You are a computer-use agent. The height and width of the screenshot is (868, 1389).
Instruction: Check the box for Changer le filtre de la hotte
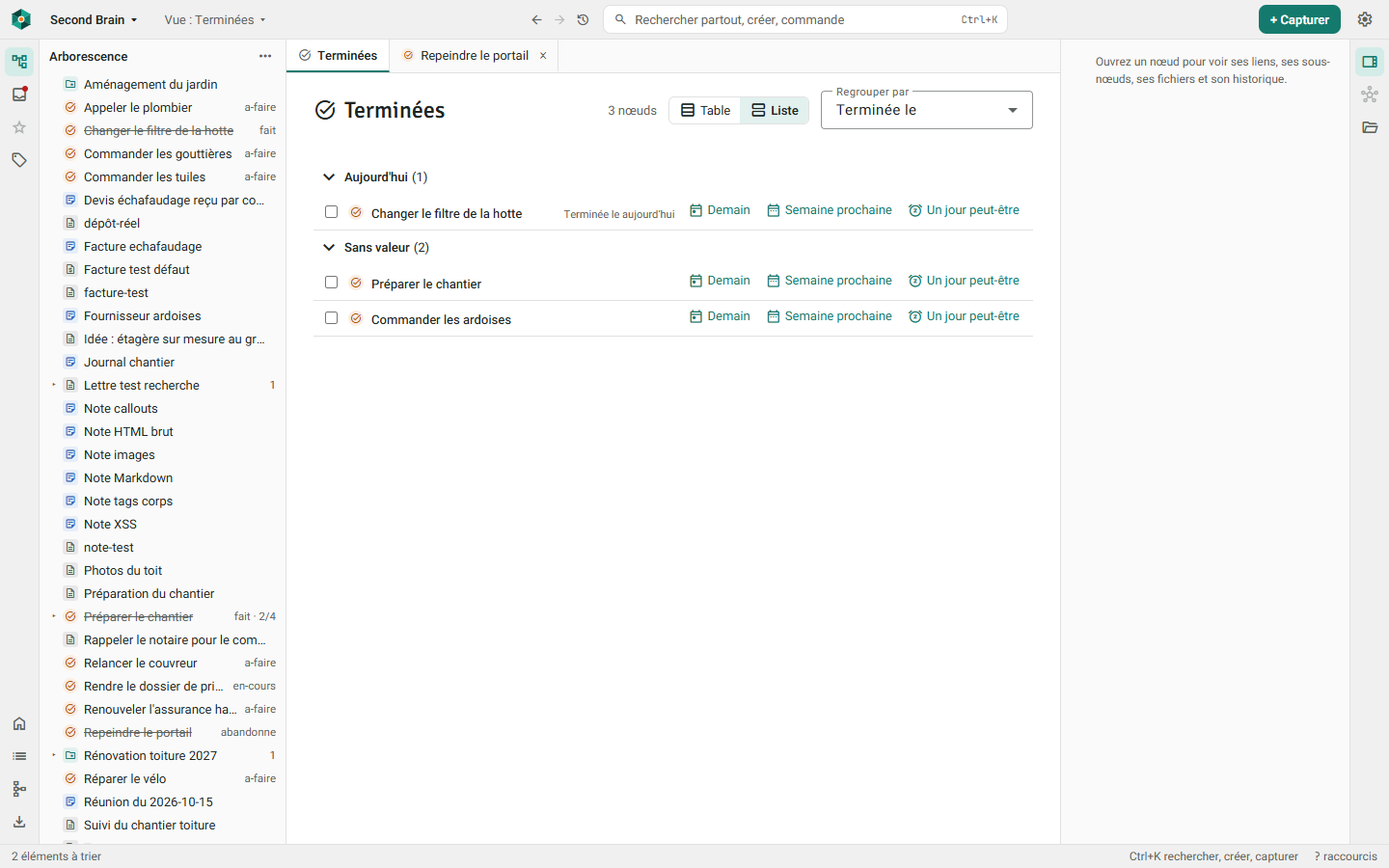tap(331, 212)
